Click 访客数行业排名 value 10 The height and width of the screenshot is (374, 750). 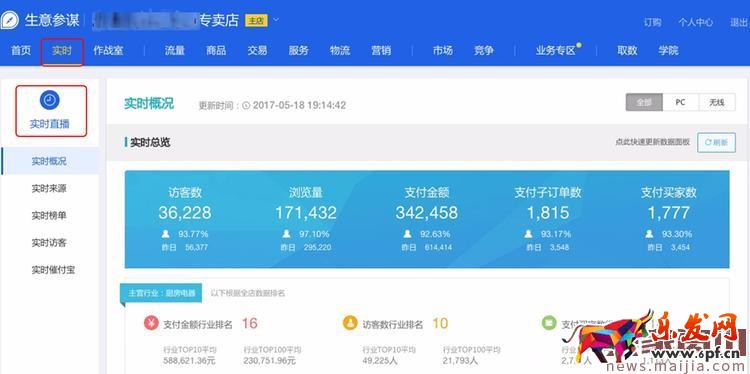pyautogui.click(x=440, y=323)
